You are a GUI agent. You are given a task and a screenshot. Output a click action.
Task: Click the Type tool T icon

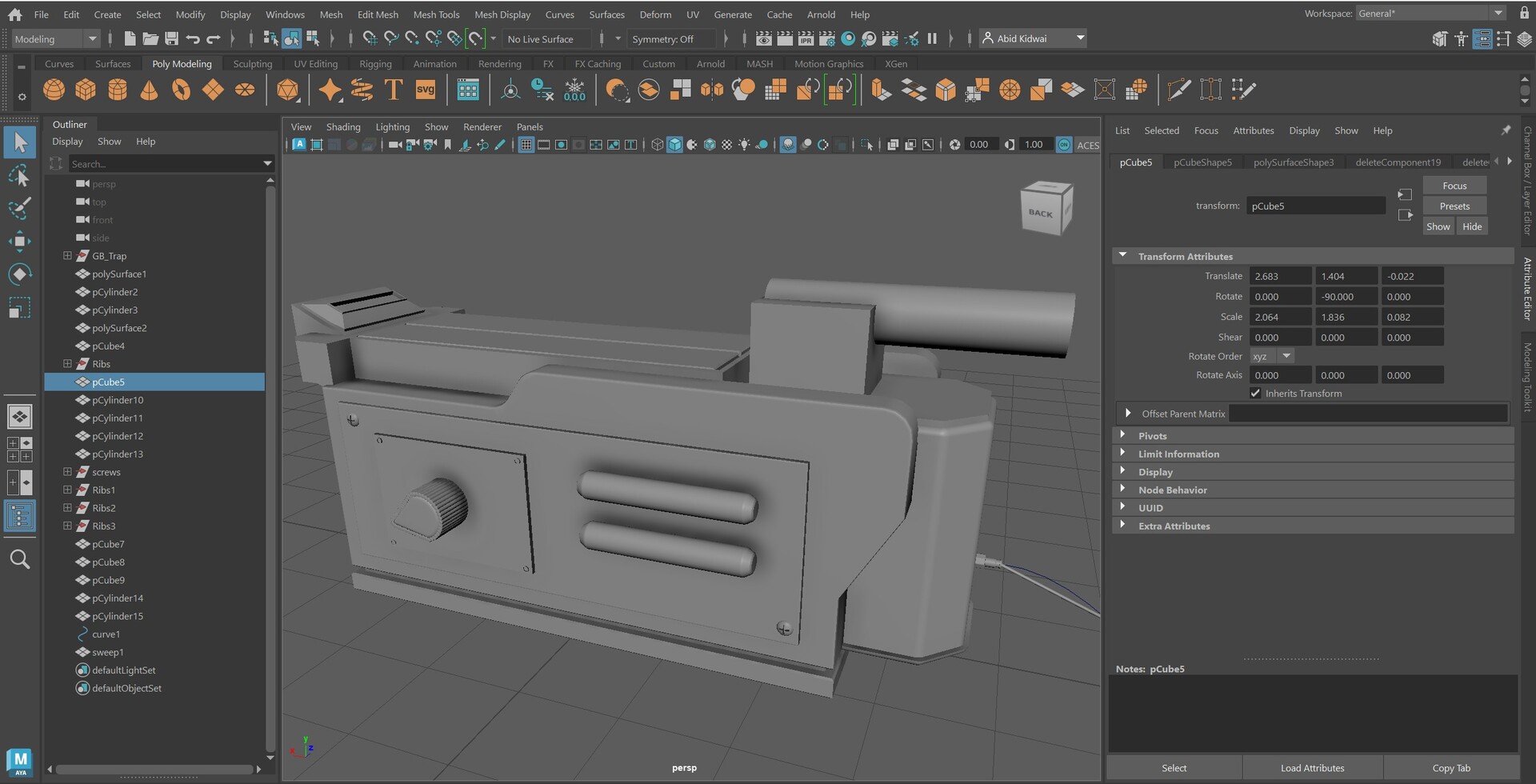[x=393, y=90]
